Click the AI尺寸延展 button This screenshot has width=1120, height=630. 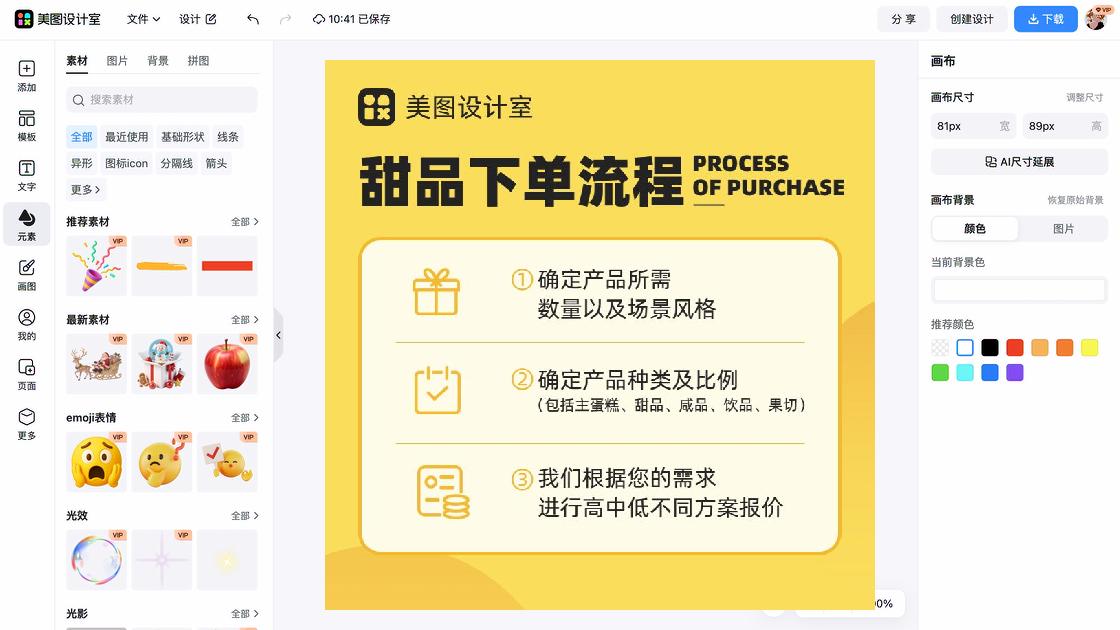coord(1018,161)
